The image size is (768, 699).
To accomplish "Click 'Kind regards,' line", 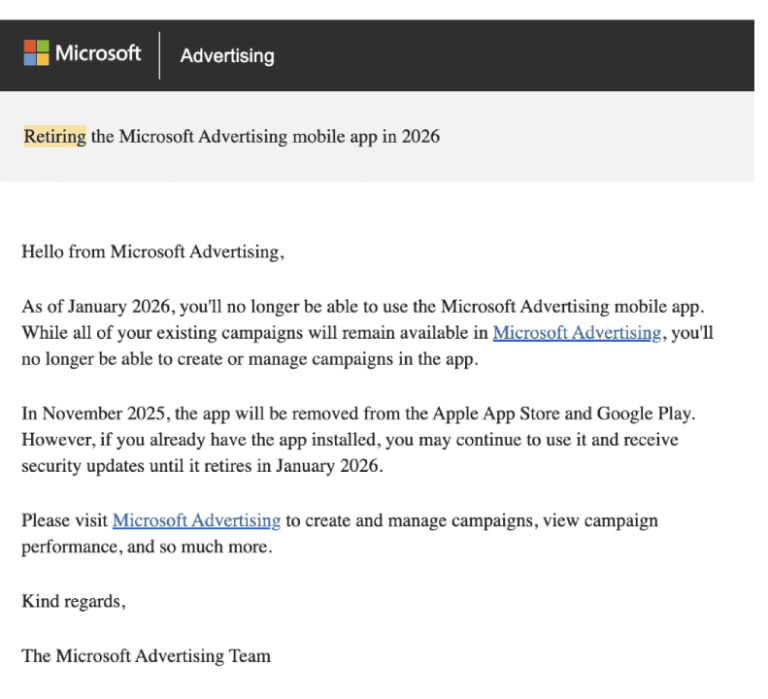I will point(73,601).
